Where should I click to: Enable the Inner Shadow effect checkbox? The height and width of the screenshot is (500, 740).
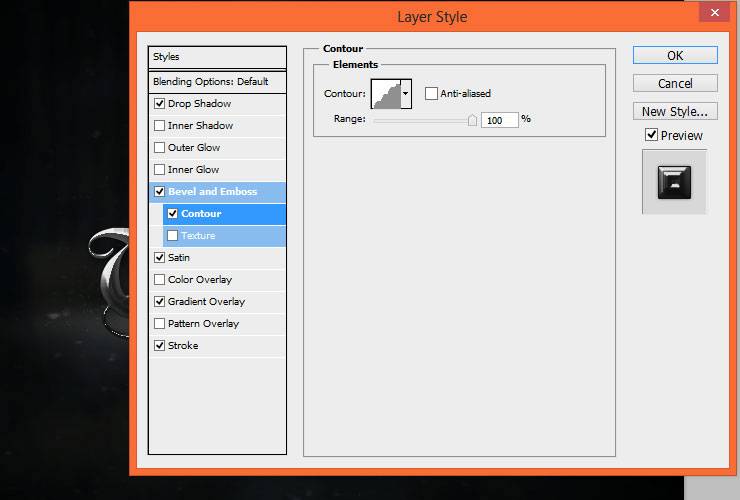pos(160,126)
